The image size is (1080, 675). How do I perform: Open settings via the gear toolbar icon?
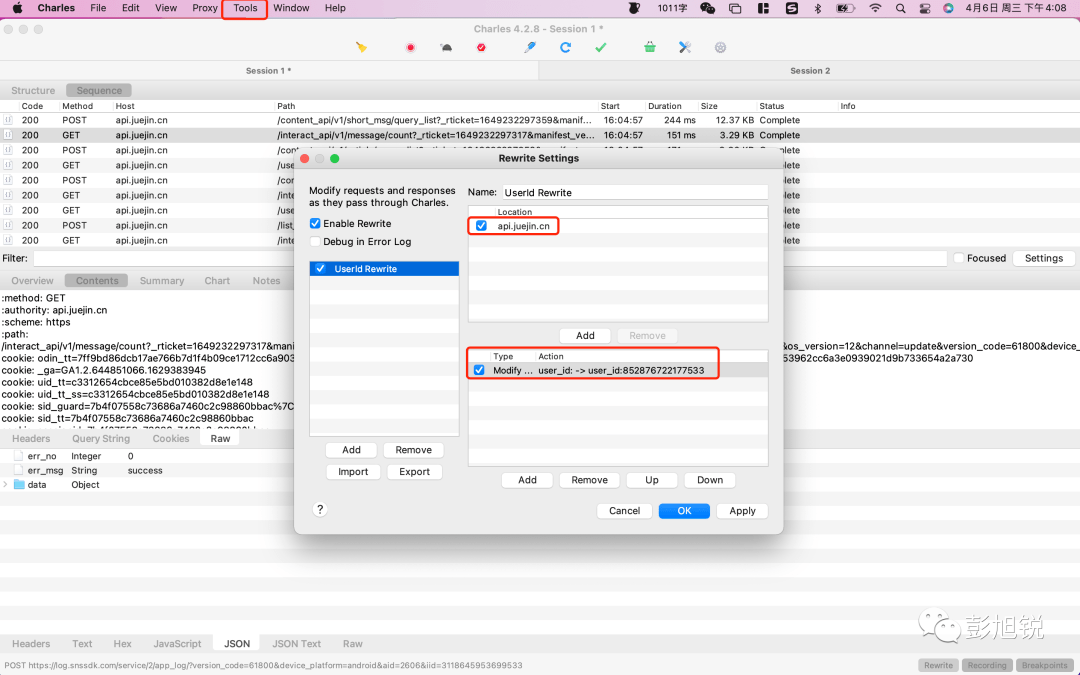[x=720, y=48]
